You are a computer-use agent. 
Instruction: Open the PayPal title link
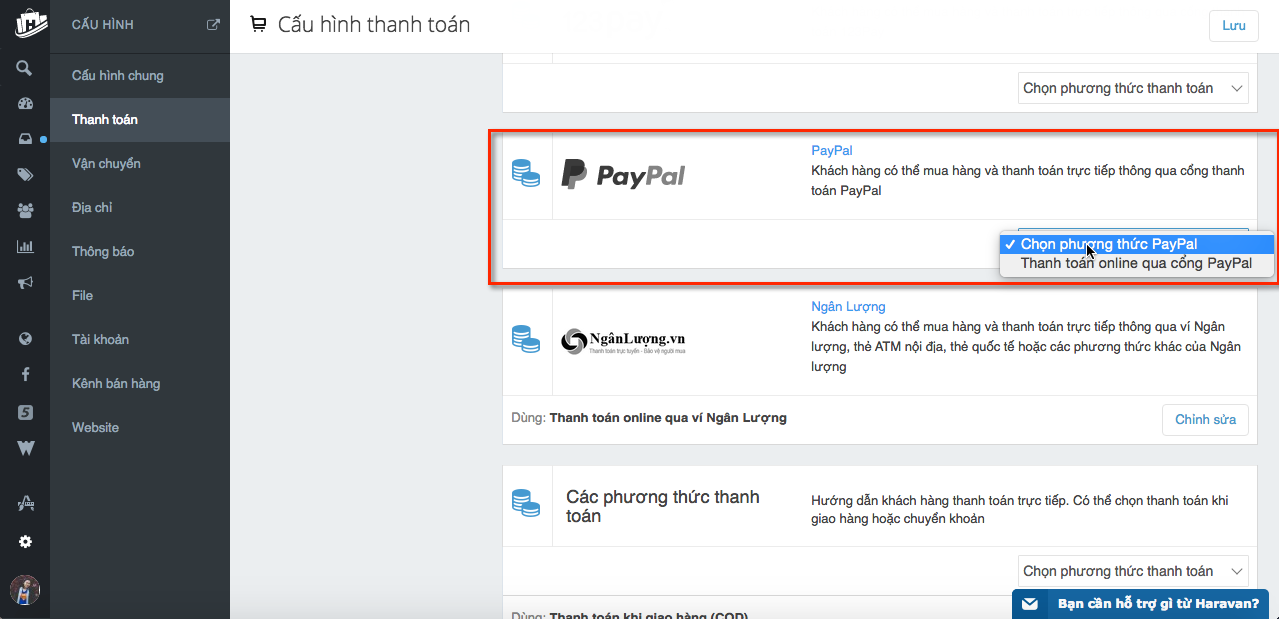tap(832, 150)
